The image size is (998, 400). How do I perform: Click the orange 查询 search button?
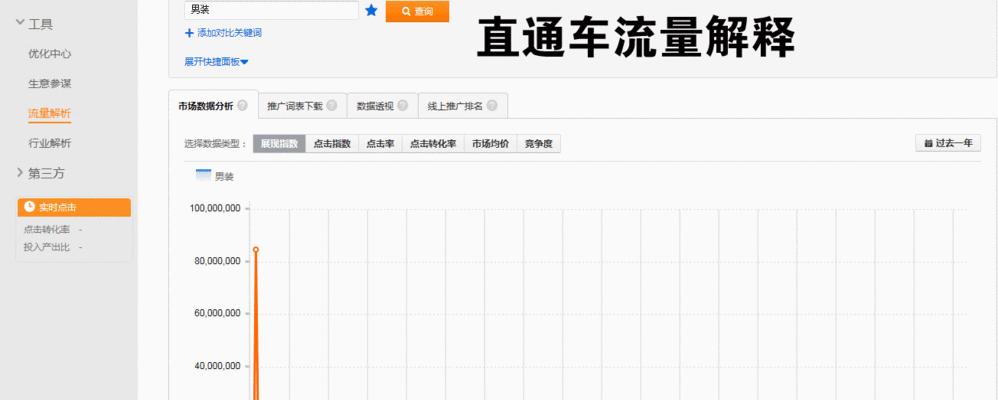418,11
